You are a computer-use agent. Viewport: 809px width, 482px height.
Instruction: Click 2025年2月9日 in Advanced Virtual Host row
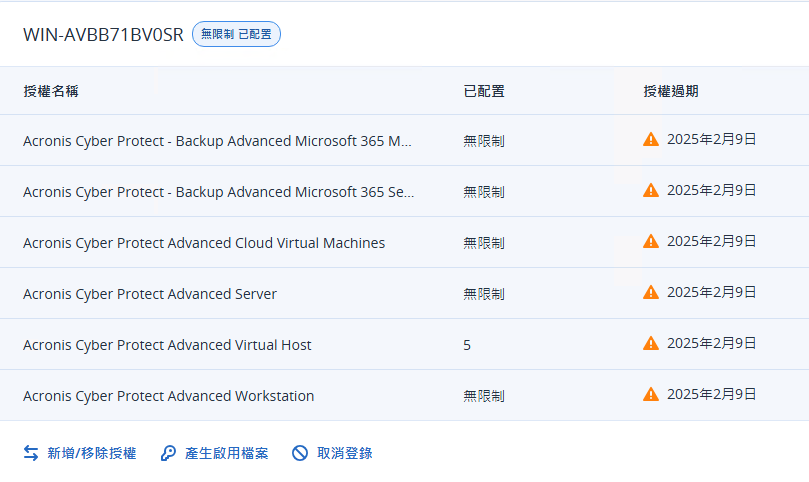coord(711,344)
